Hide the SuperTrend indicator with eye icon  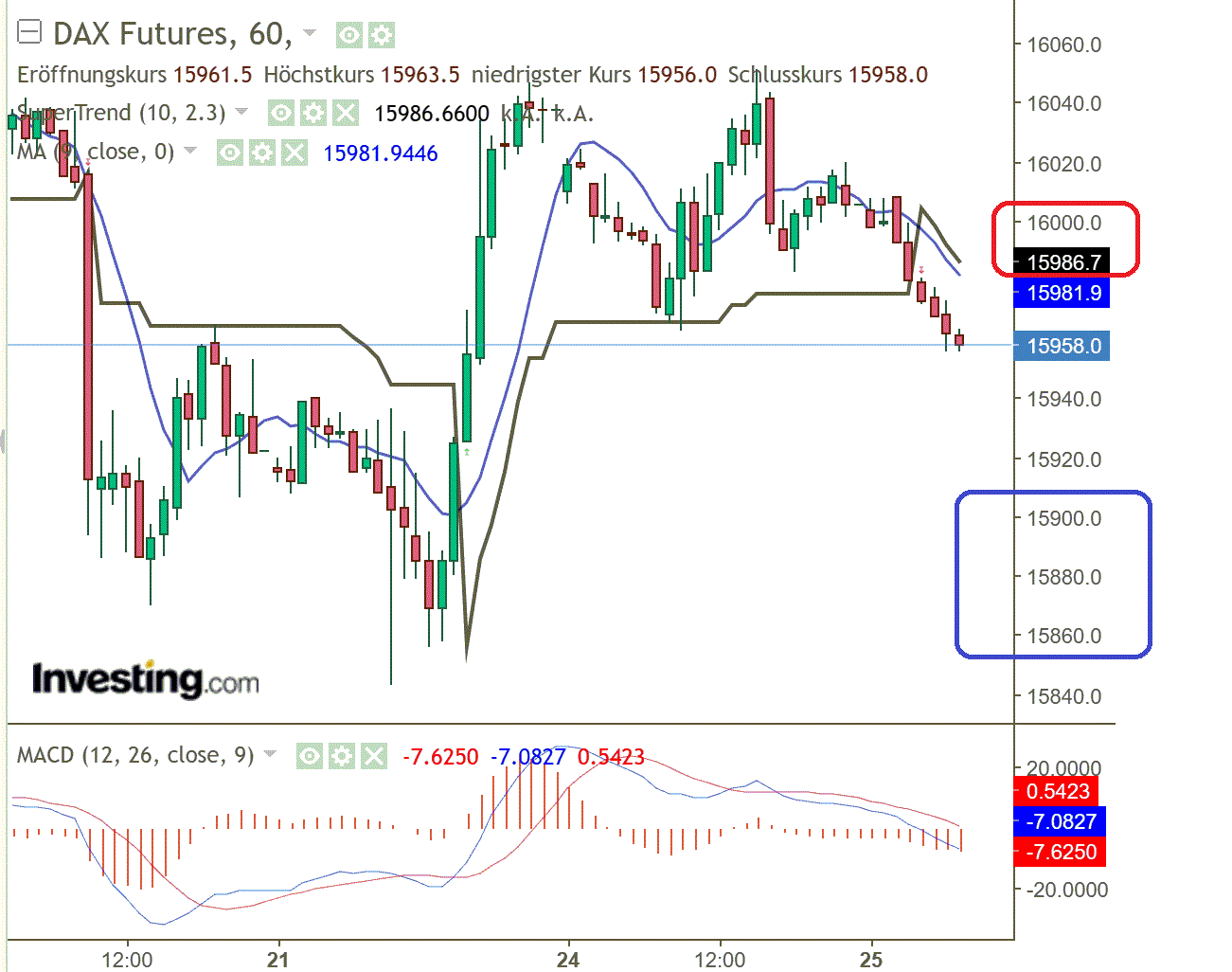tap(280, 114)
